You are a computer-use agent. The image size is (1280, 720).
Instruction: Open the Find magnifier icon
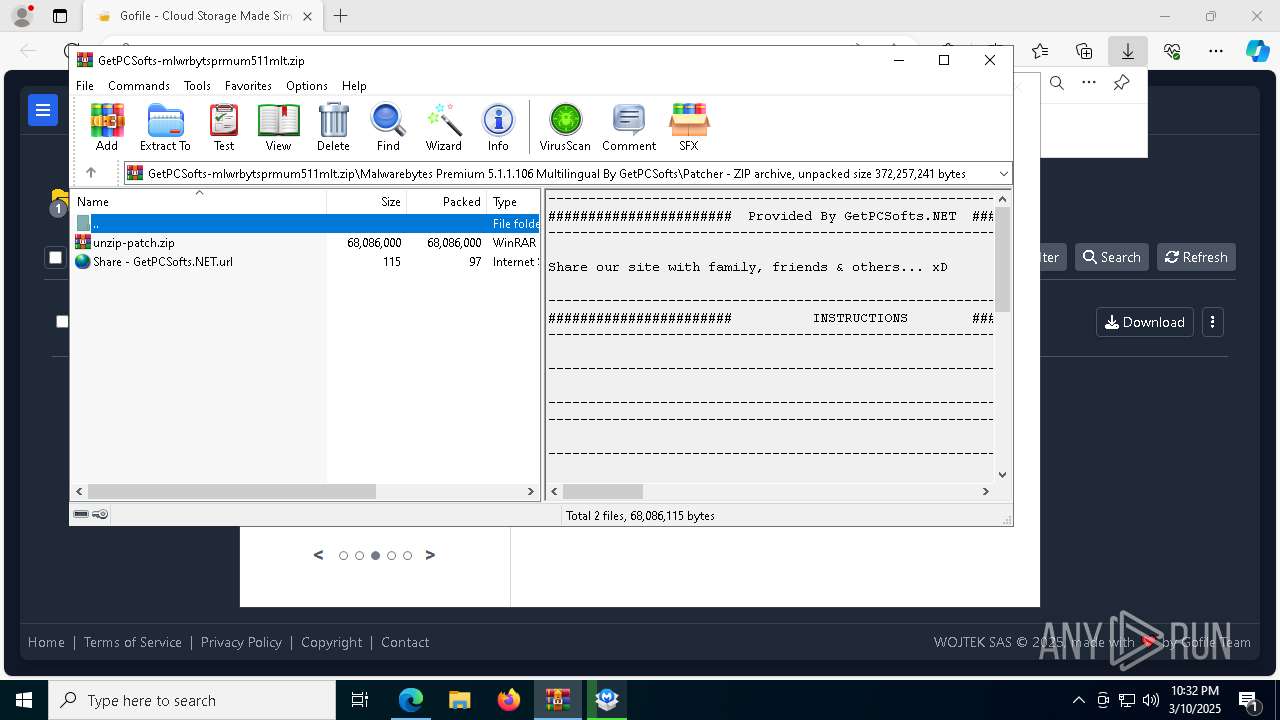388,127
